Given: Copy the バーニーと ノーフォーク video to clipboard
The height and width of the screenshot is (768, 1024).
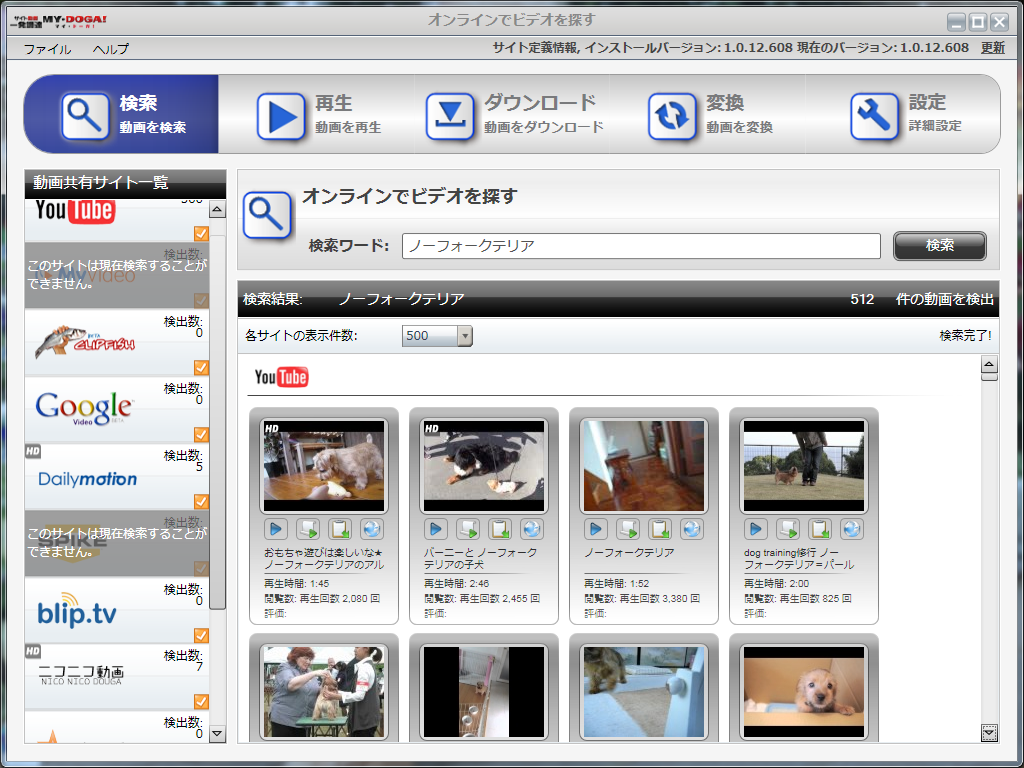Looking at the screenshot, I should coord(500,528).
